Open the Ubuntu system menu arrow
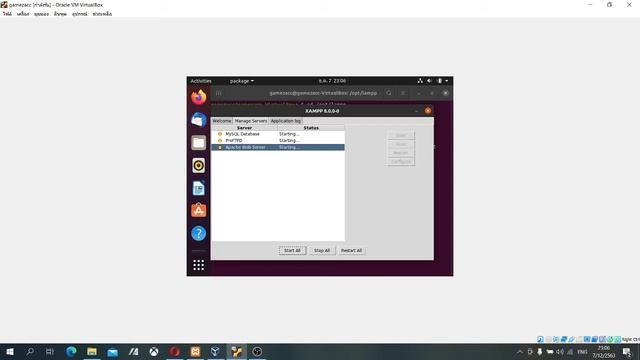The width and height of the screenshot is (640, 360). tap(447, 81)
